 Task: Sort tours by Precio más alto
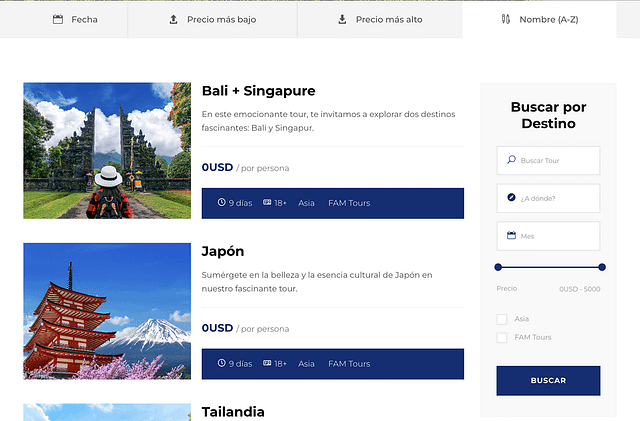(380, 19)
